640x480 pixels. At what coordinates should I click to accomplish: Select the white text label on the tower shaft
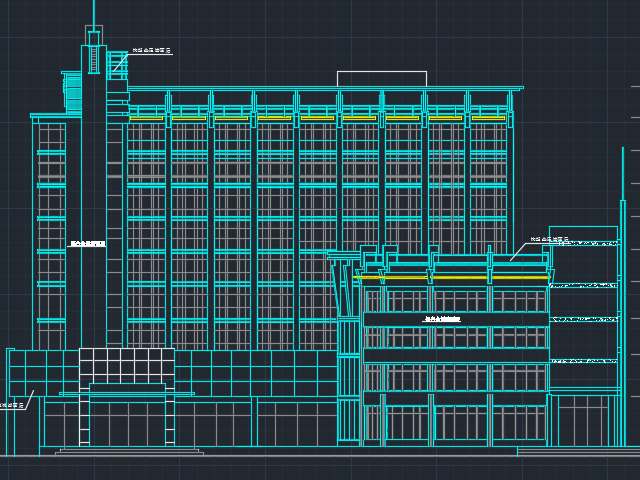[88, 243]
